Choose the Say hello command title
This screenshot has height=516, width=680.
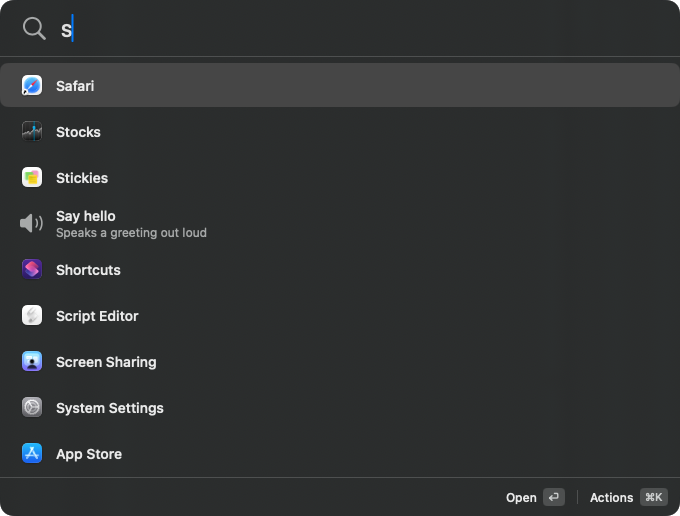tap(86, 216)
